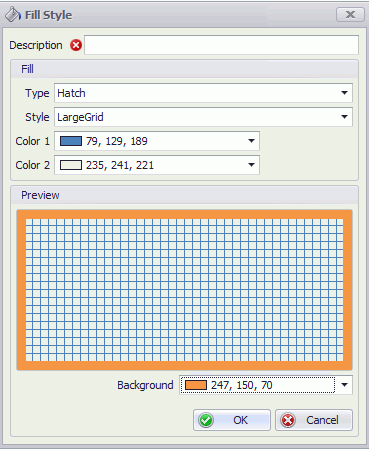Click the red X icon on Cancel
This screenshot has width=369, height=449.
(288, 420)
